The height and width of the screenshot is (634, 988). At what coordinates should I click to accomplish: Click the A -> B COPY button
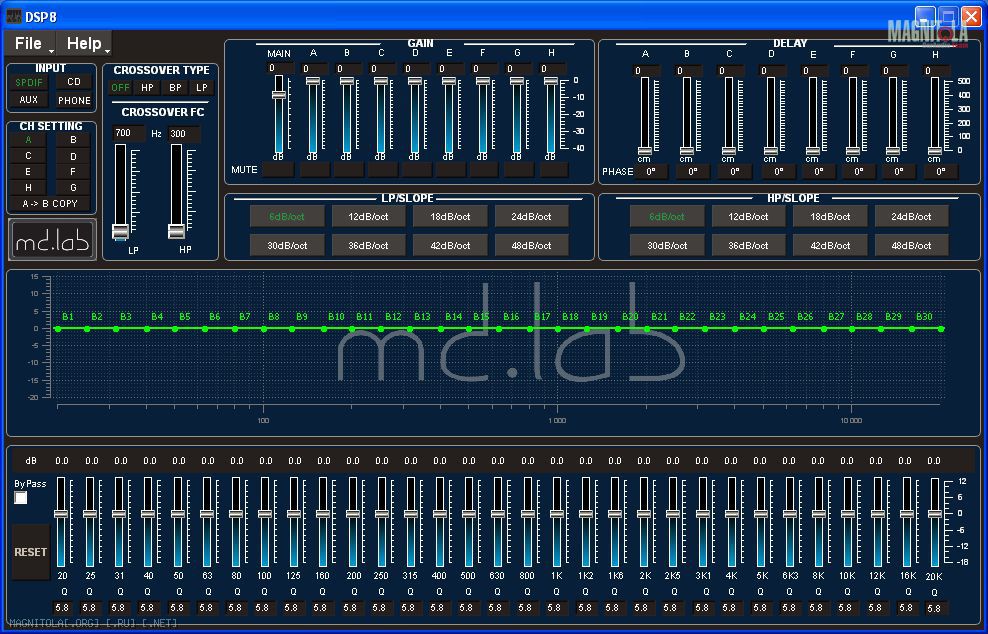click(x=50, y=204)
